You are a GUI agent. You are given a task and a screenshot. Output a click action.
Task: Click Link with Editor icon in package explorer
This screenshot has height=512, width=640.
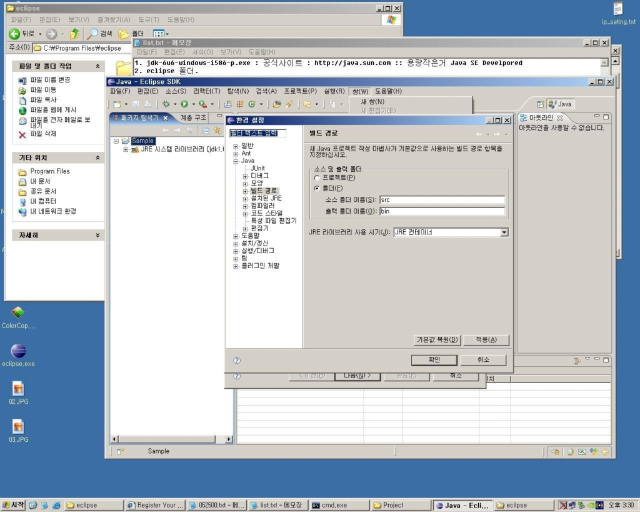[218, 131]
